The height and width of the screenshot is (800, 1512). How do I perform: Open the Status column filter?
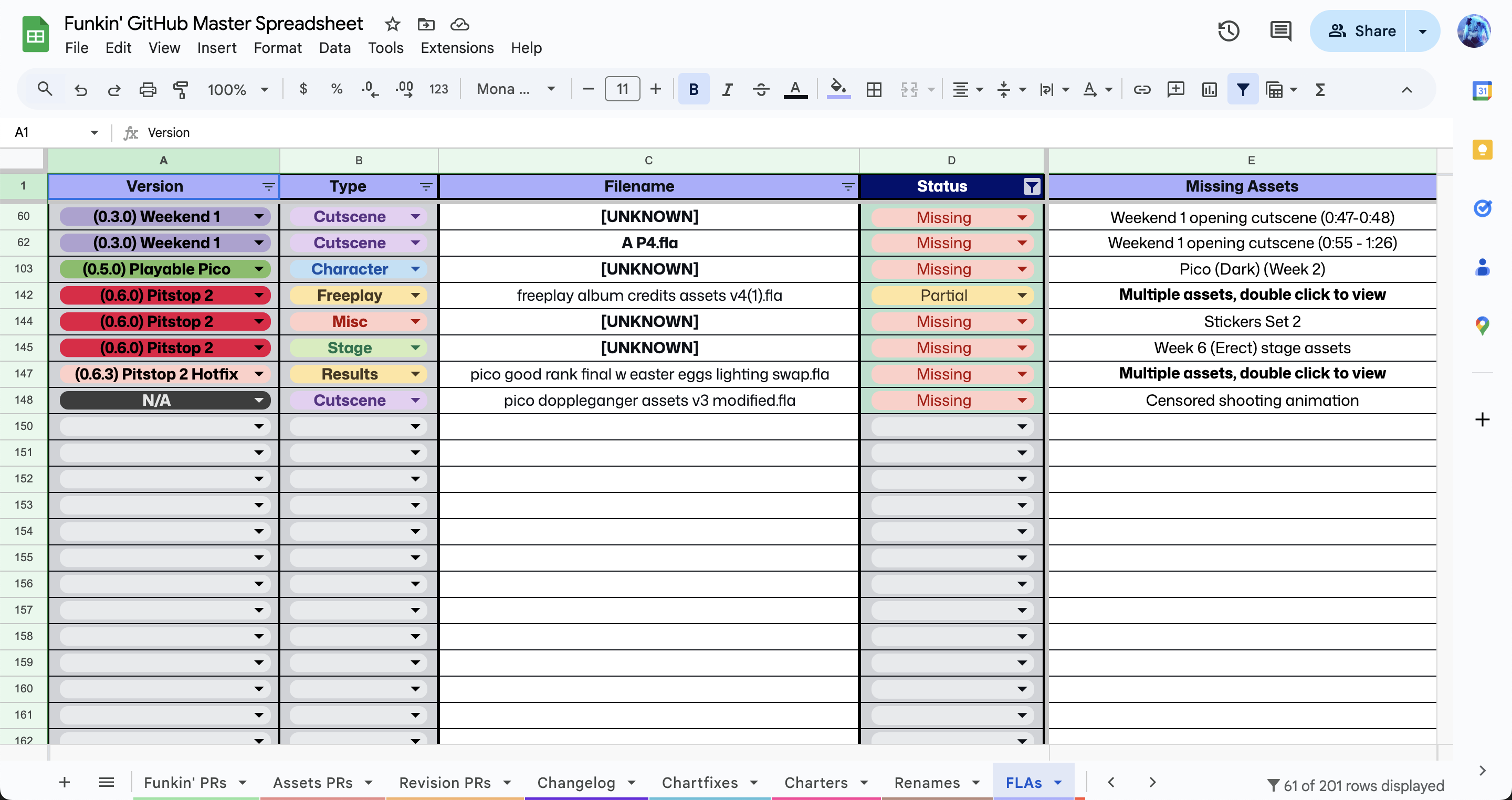point(1031,187)
